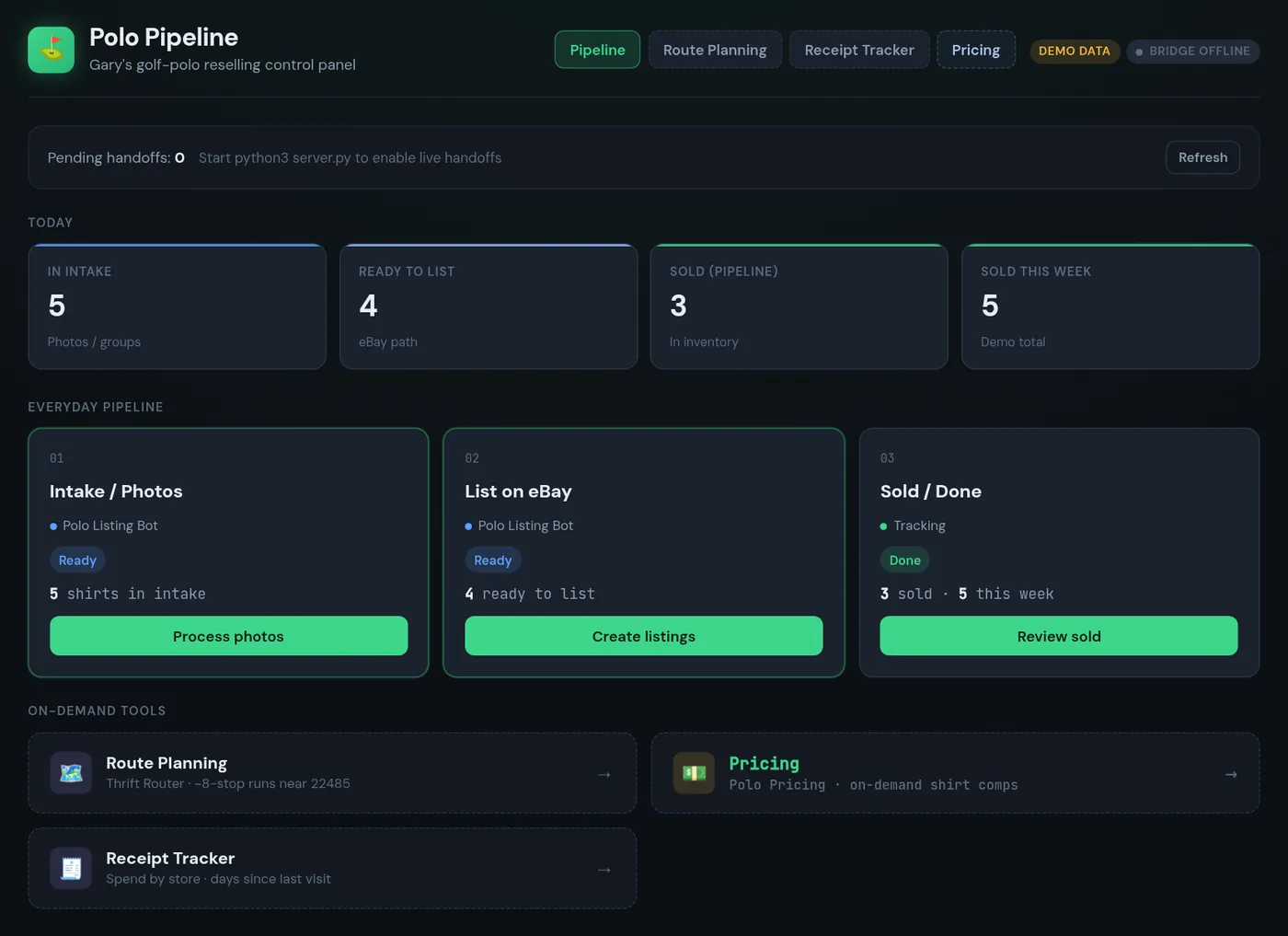Click '4 ready to list' text
The width and height of the screenshot is (1288, 936).
pos(530,594)
